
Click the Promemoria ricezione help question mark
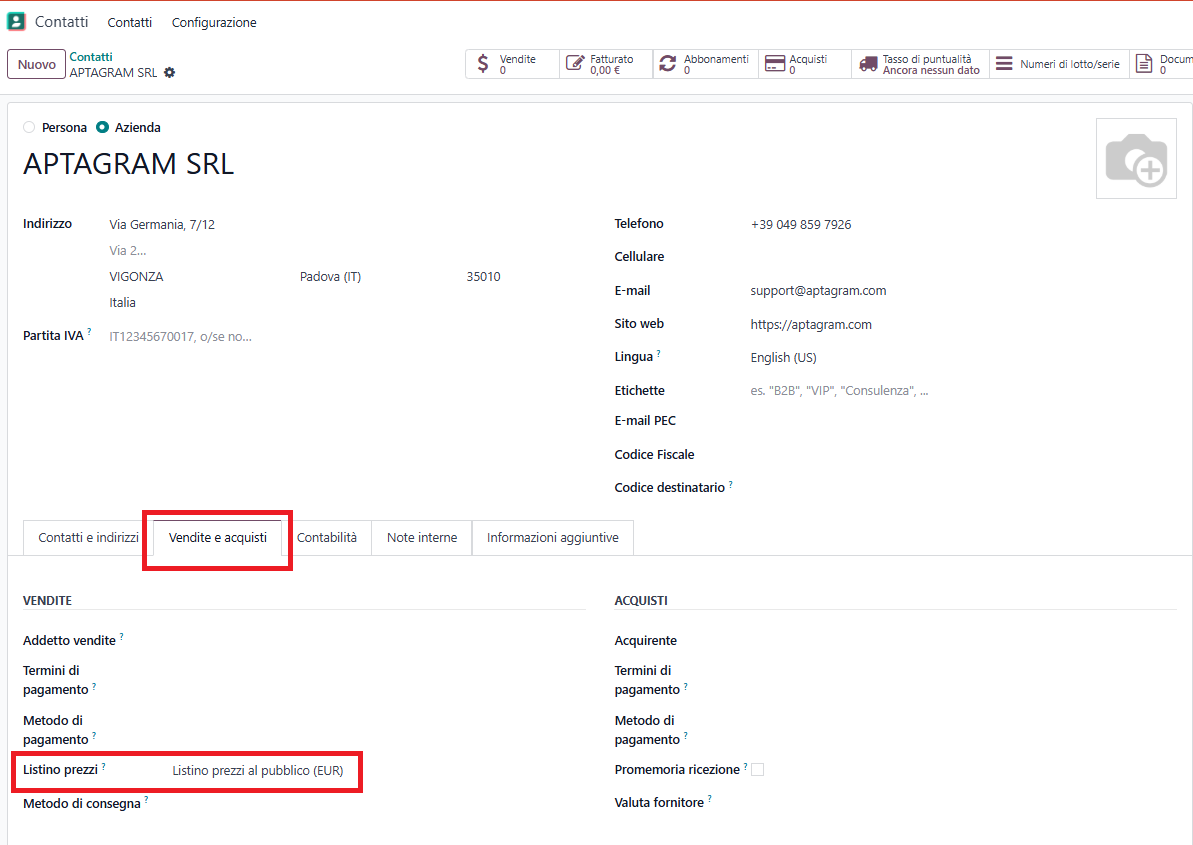click(x=745, y=766)
